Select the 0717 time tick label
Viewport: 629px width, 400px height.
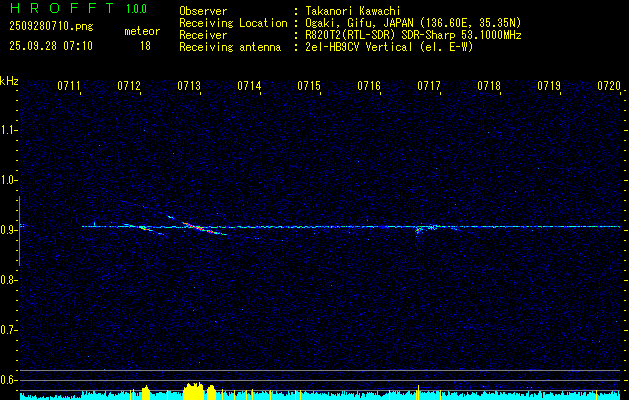pos(429,86)
